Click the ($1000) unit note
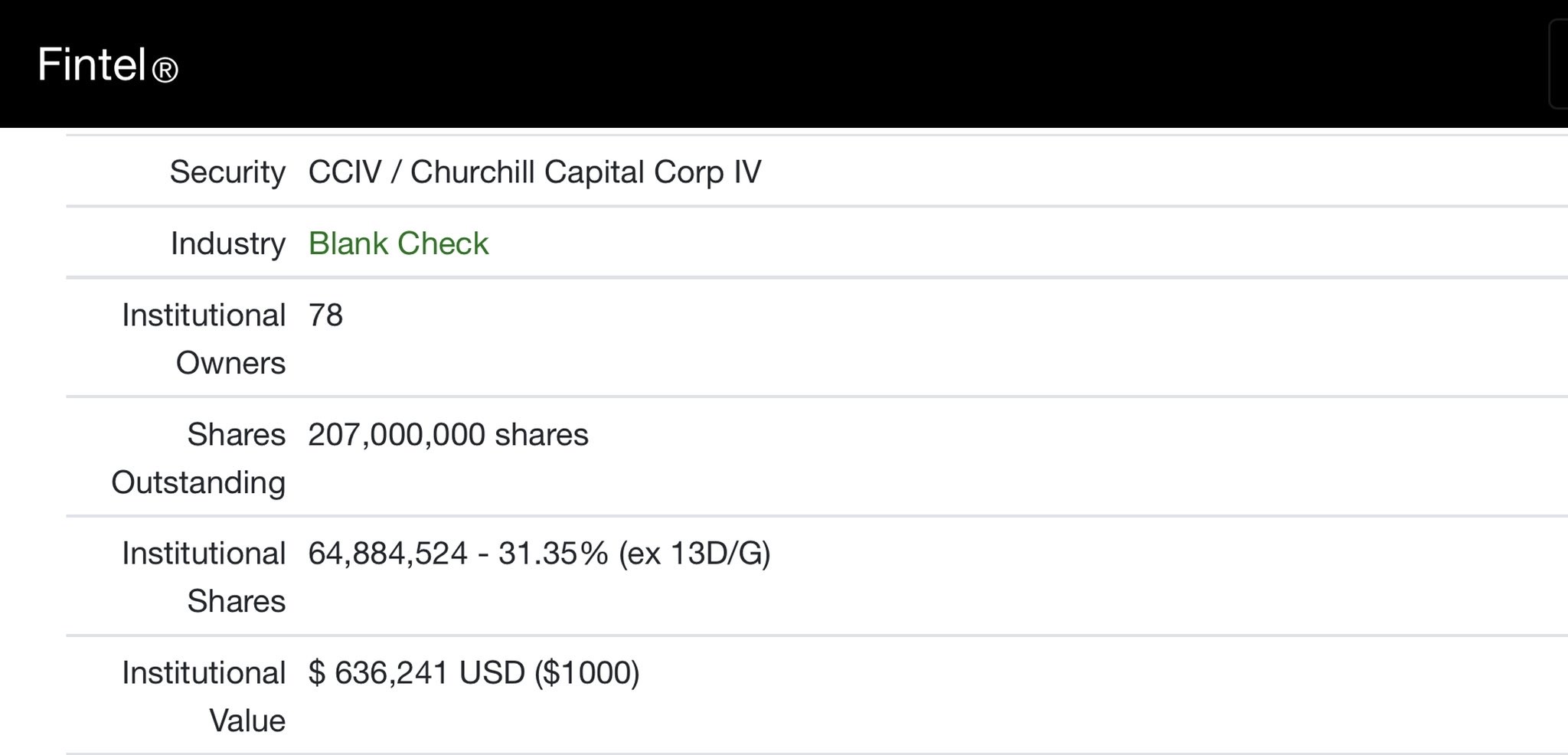 [x=586, y=672]
